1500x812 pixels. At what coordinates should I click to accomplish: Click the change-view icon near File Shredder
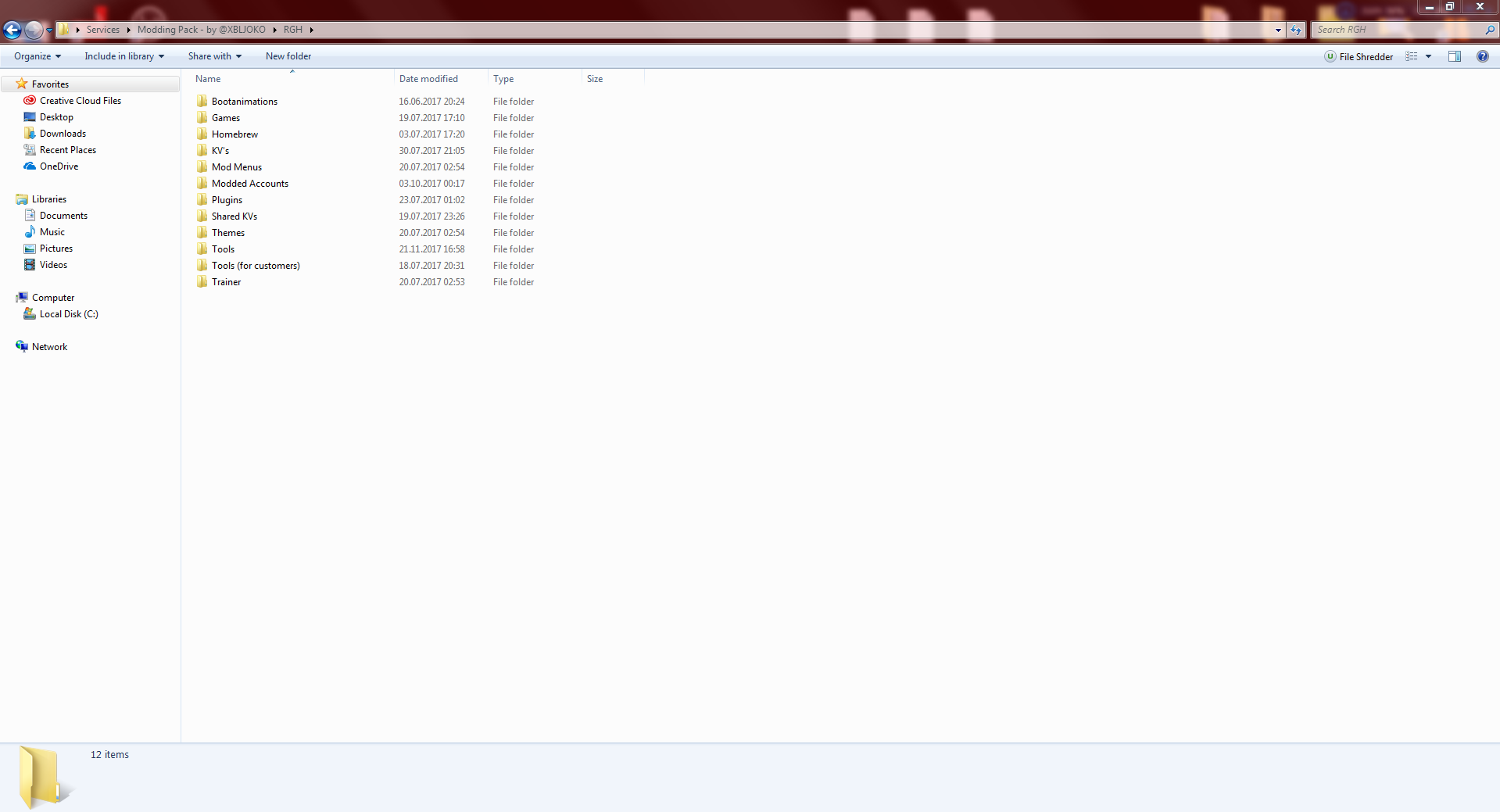1411,56
